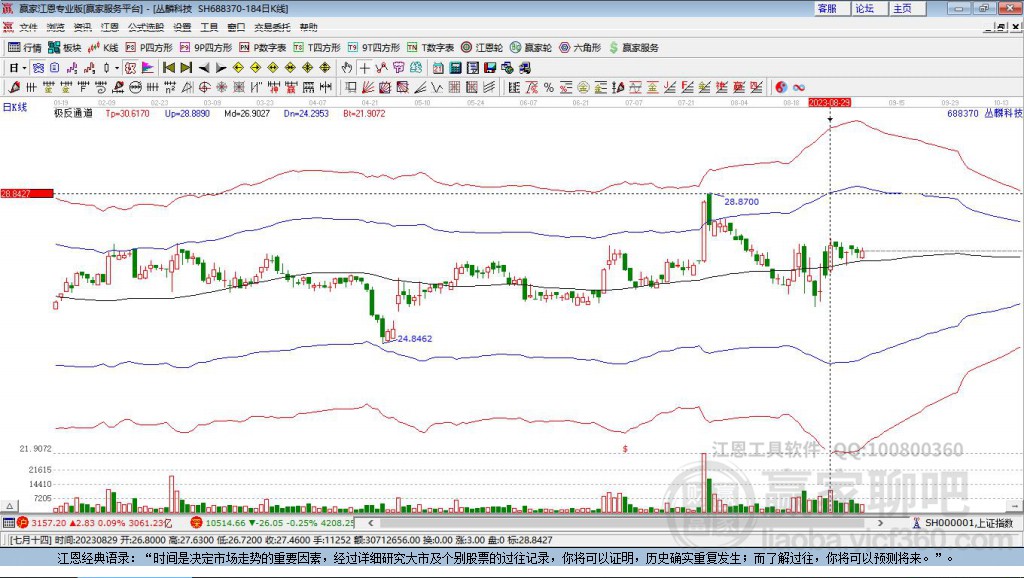Select the n² number lines tool
Screen dimensions: 1024x578
[170, 87]
